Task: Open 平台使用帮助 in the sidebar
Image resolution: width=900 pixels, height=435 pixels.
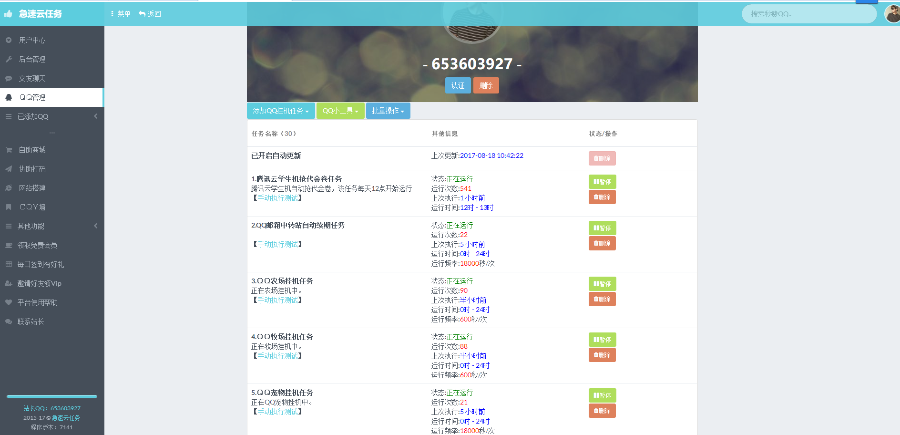Action: 52,302
